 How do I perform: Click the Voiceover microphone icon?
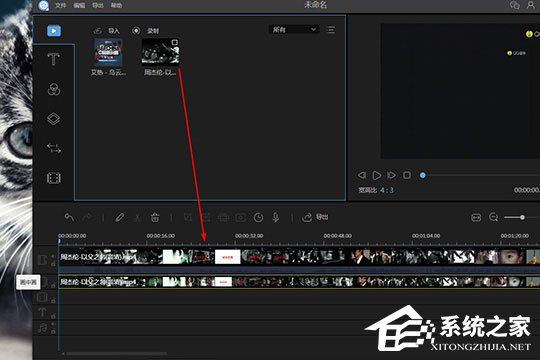pyautogui.click(x=276, y=217)
